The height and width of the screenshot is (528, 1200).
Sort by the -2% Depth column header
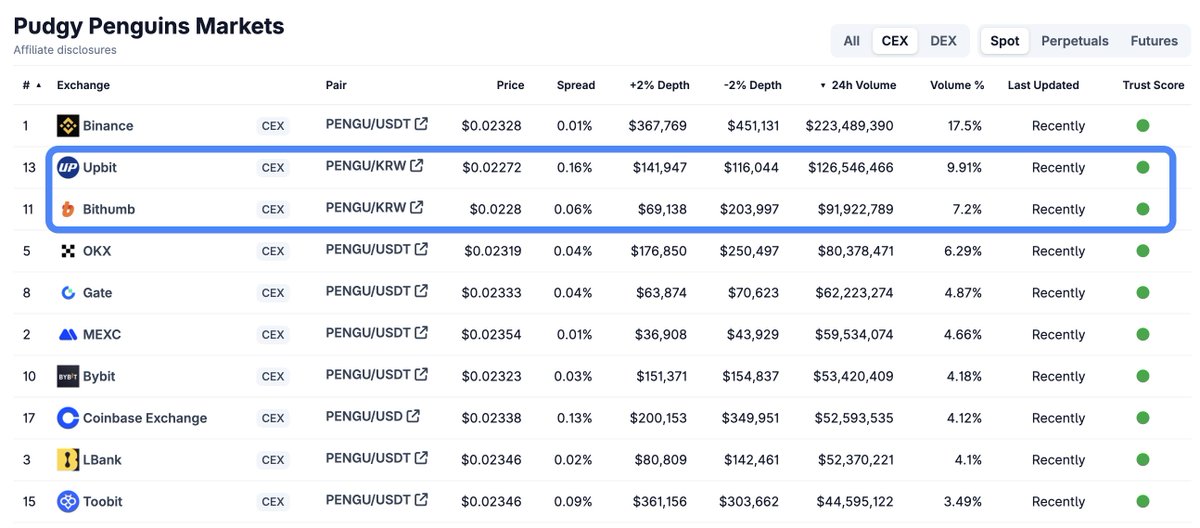pyautogui.click(x=753, y=85)
